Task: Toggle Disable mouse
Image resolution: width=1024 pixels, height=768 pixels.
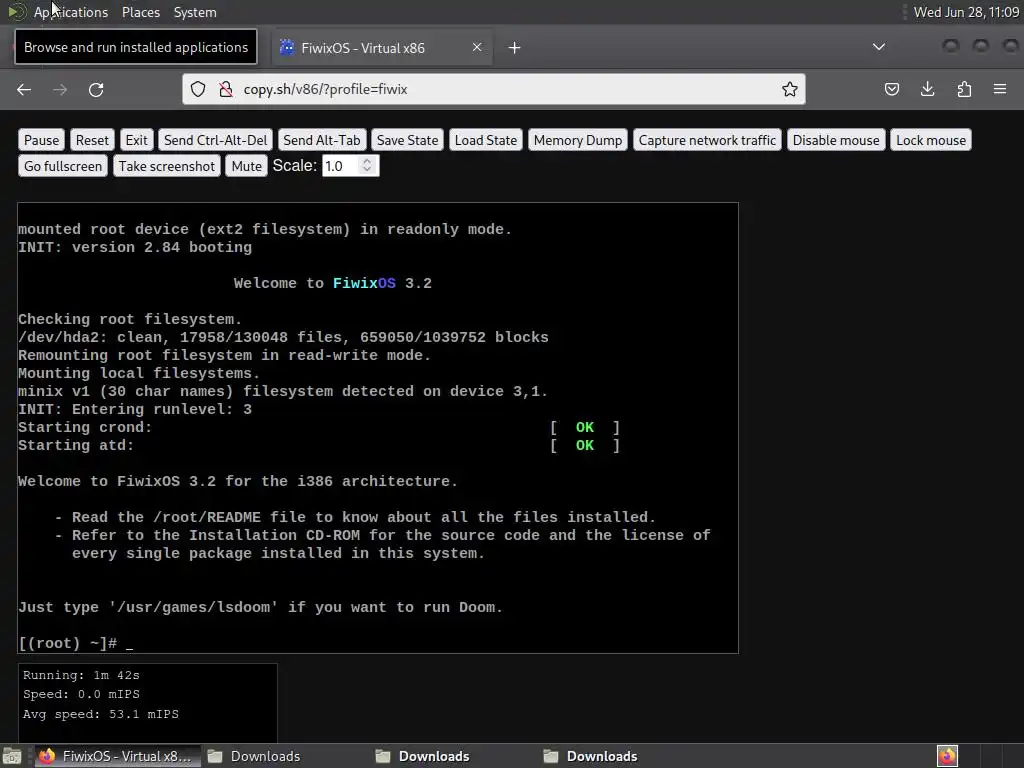Action: pyautogui.click(x=836, y=140)
